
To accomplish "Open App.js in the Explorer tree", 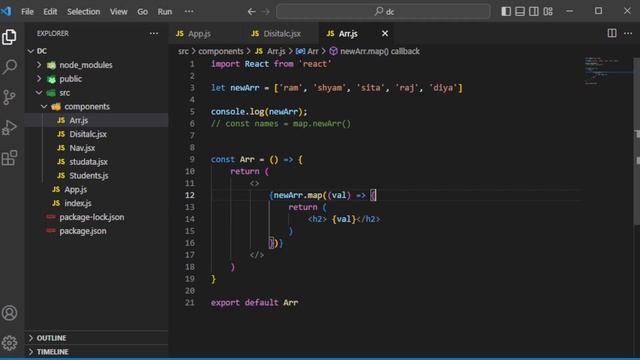I will tap(96, 189).
